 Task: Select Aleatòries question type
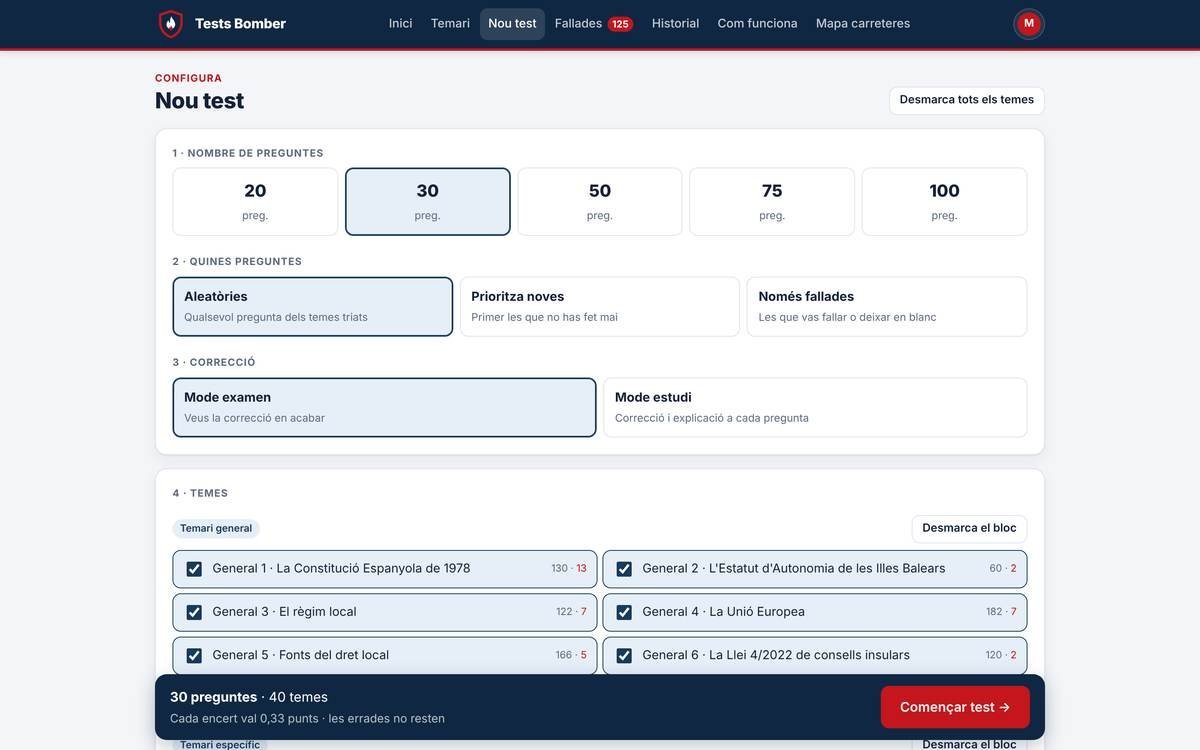click(x=313, y=306)
